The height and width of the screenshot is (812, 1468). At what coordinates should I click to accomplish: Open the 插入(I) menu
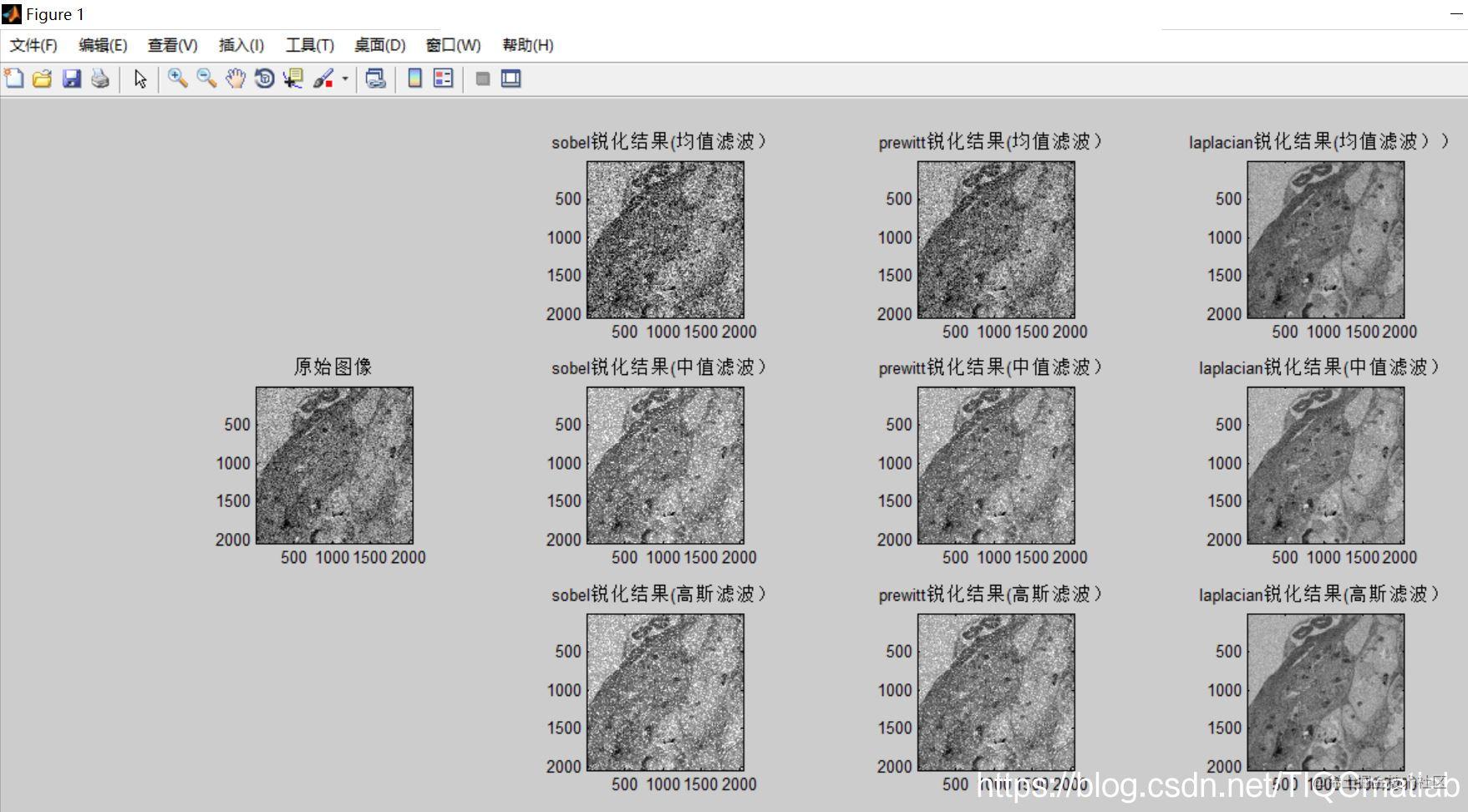coord(241,45)
